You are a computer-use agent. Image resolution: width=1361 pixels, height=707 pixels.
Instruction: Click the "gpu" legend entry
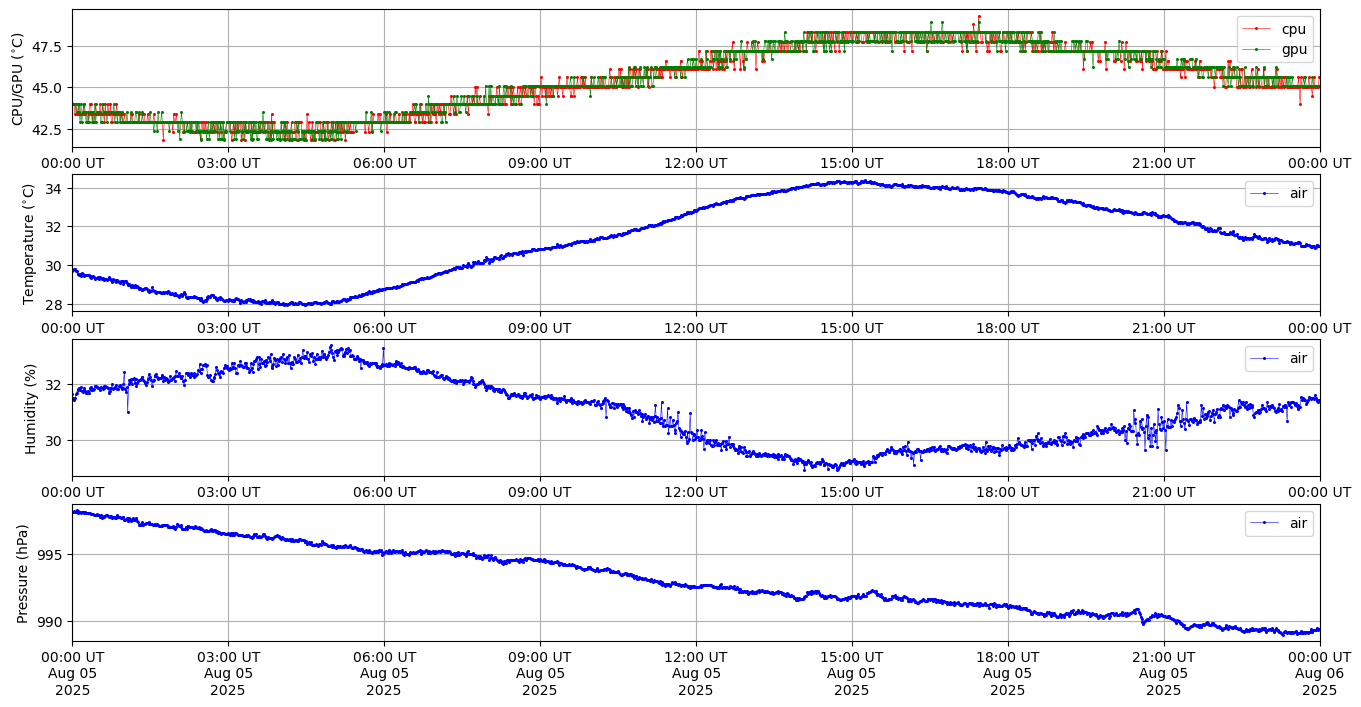click(x=1275, y=49)
